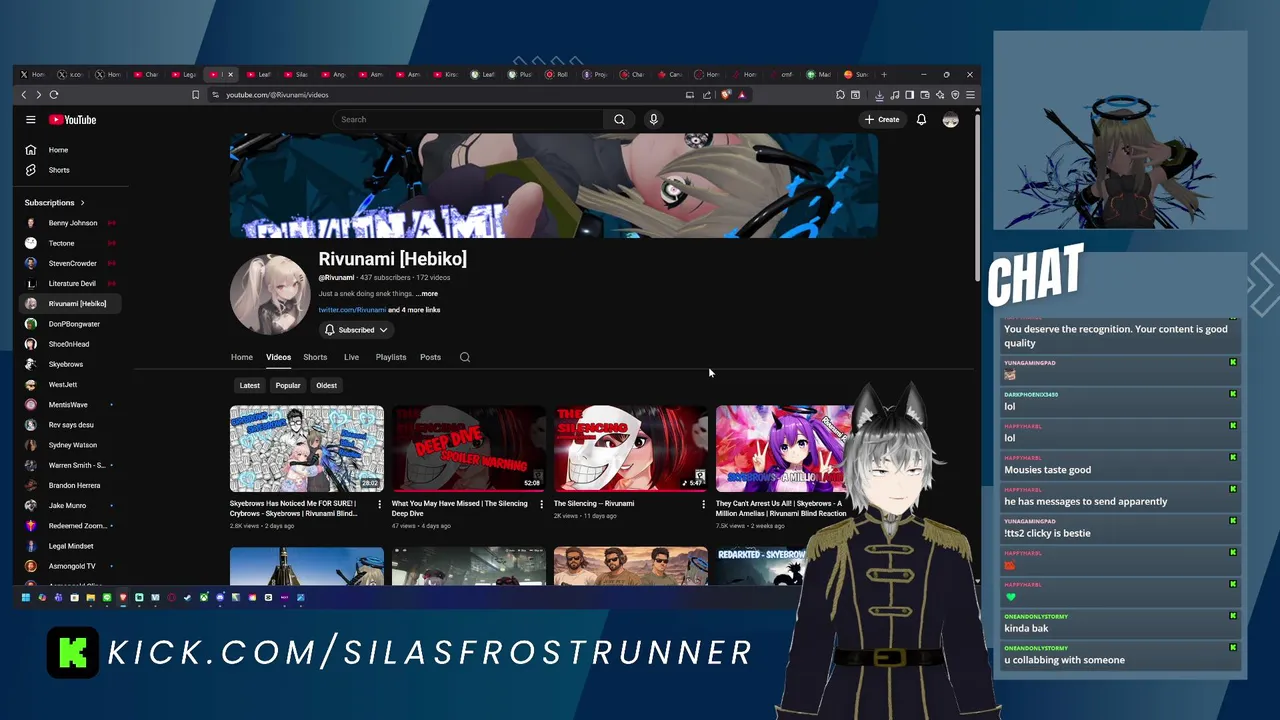
Task: Click the Brave Rewards triangle icon
Action: click(741, 95)
